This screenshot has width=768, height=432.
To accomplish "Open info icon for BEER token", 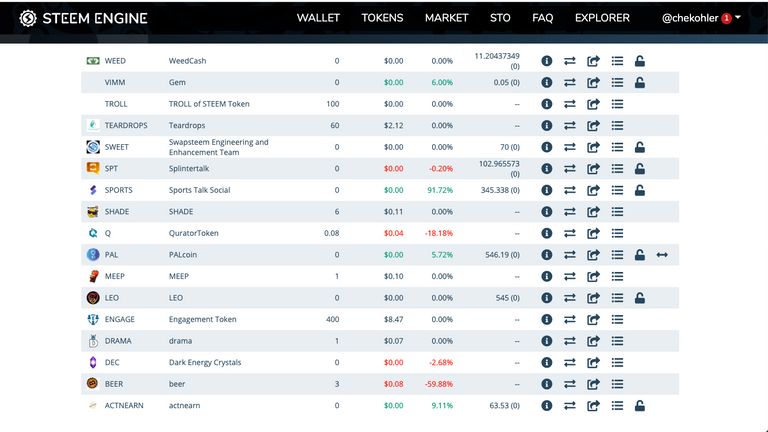I will 547,384.
